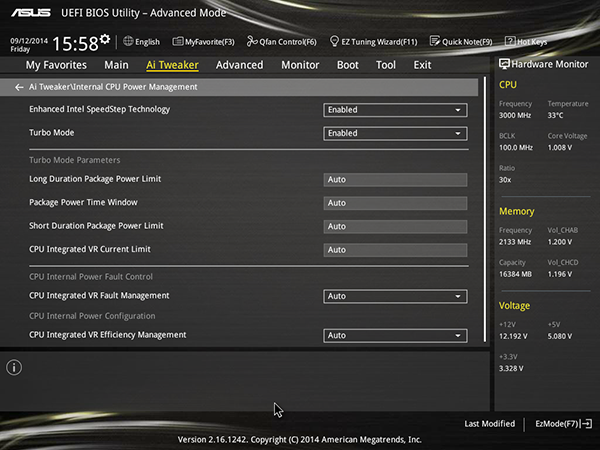Expand Turbo Mode dropdown
The height and width of the screenshot is (450, 600).
tap(395, 134)
